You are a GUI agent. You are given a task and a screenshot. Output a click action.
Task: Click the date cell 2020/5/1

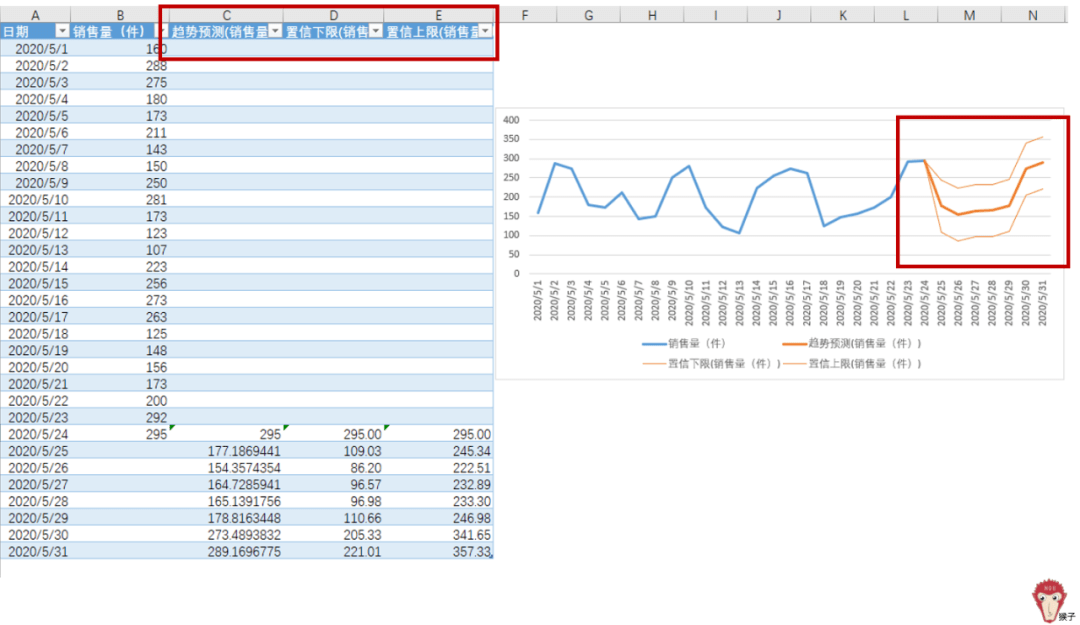click(x=41, y=49)
